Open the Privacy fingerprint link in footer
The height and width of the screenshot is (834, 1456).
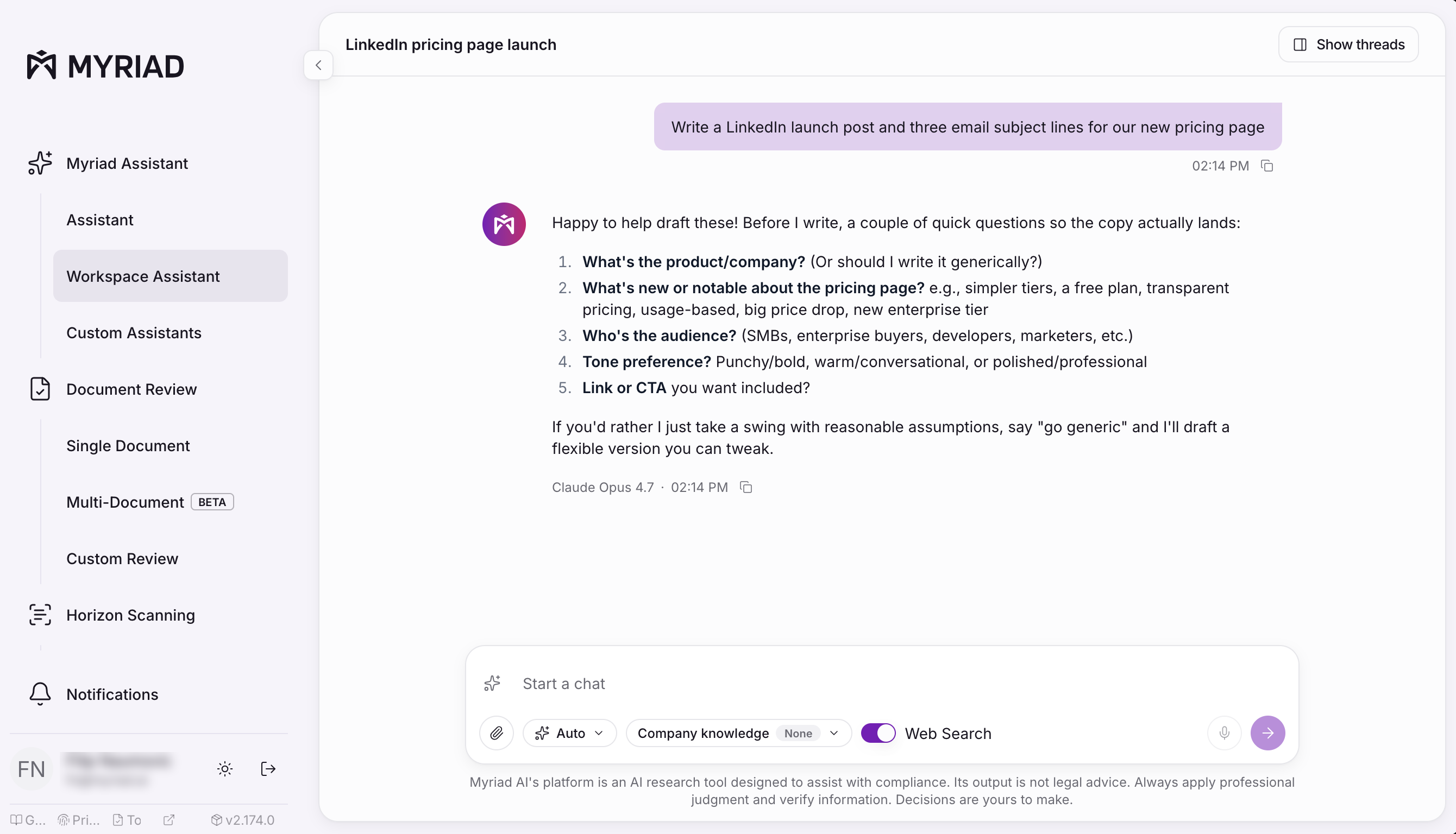pos(78,820)
